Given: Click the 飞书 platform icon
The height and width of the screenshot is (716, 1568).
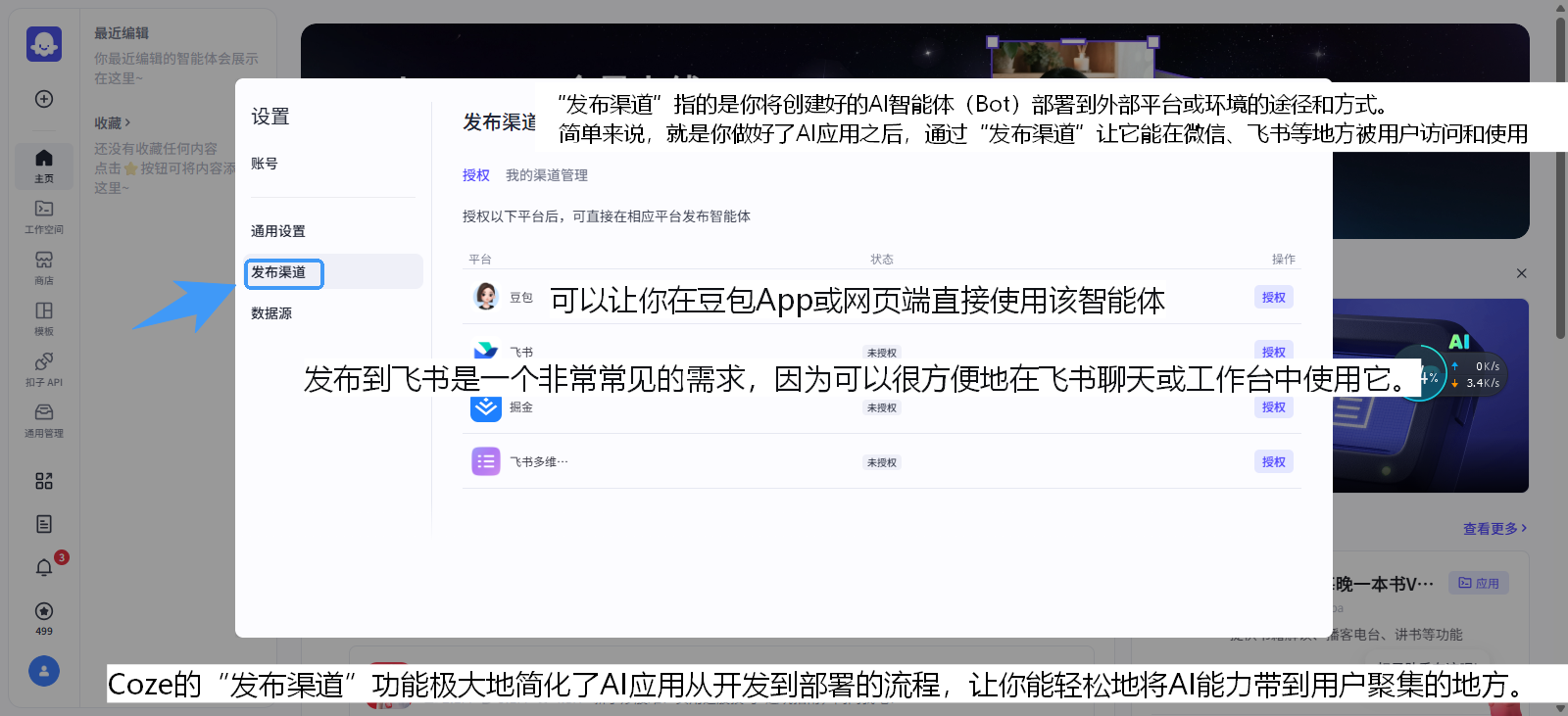Looking at the screenshot, I should click(486, 351).
